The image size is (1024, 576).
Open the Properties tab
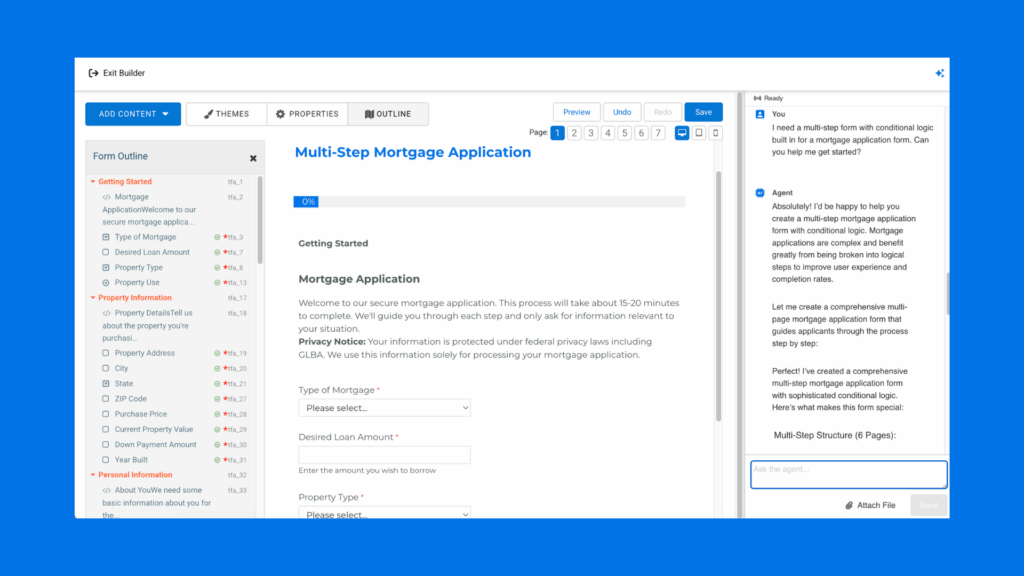[307, 114]
